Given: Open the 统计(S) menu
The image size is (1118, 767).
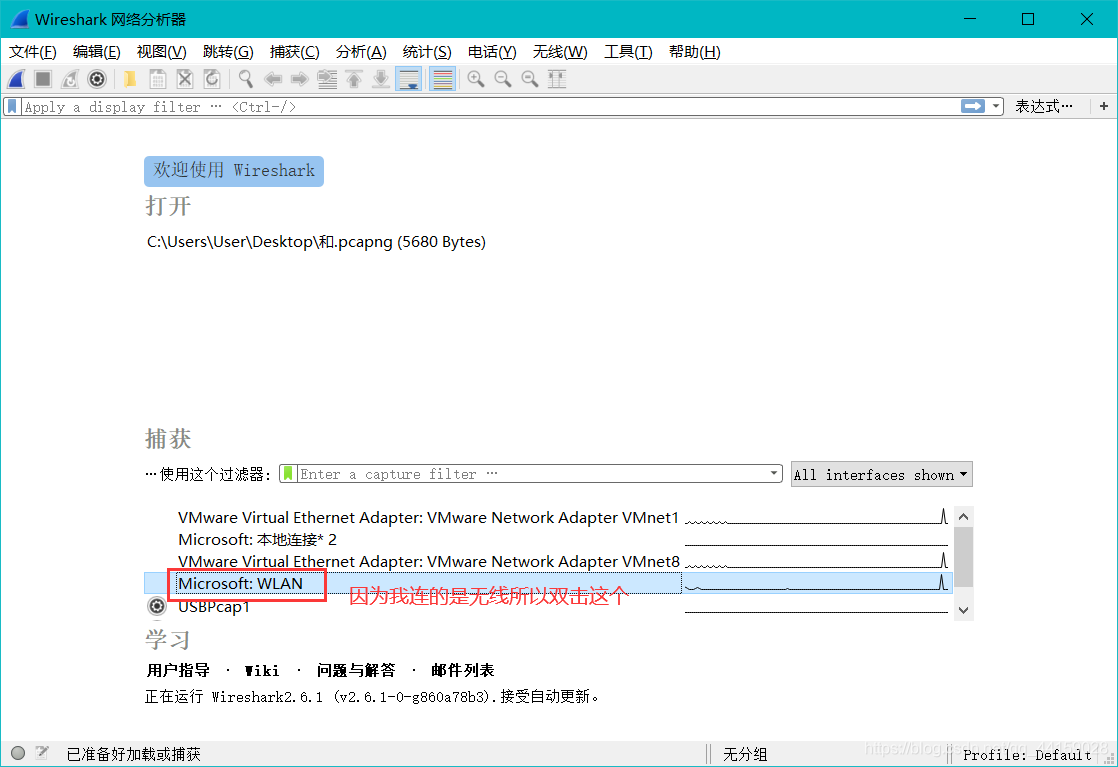Looking at the screenshot, I should (x=426, y=52).
